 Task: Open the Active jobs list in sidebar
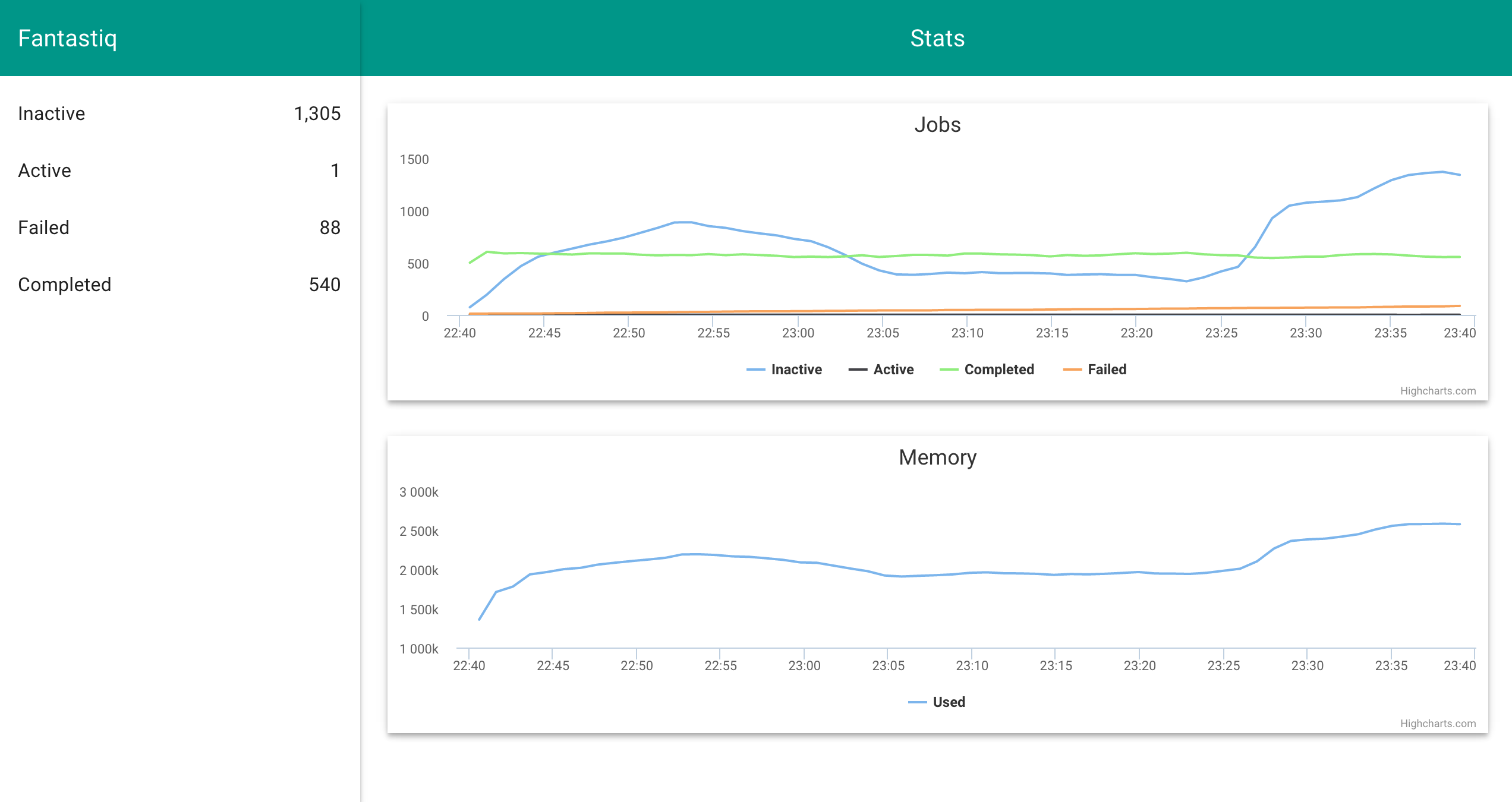click(x=45, y=170)
